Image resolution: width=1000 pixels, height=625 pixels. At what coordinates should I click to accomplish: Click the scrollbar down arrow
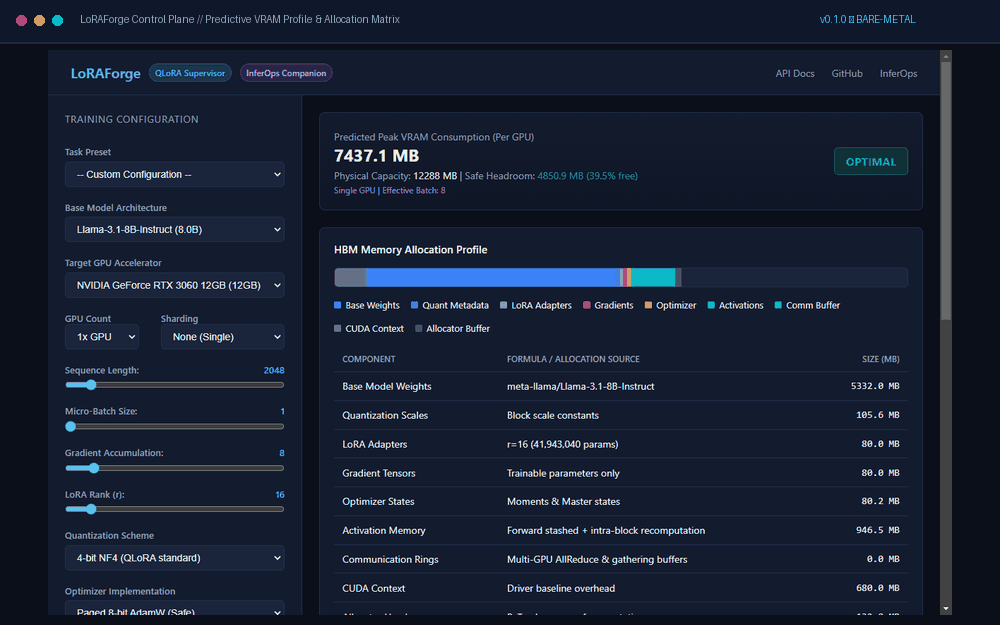click(x=946, y=609)
